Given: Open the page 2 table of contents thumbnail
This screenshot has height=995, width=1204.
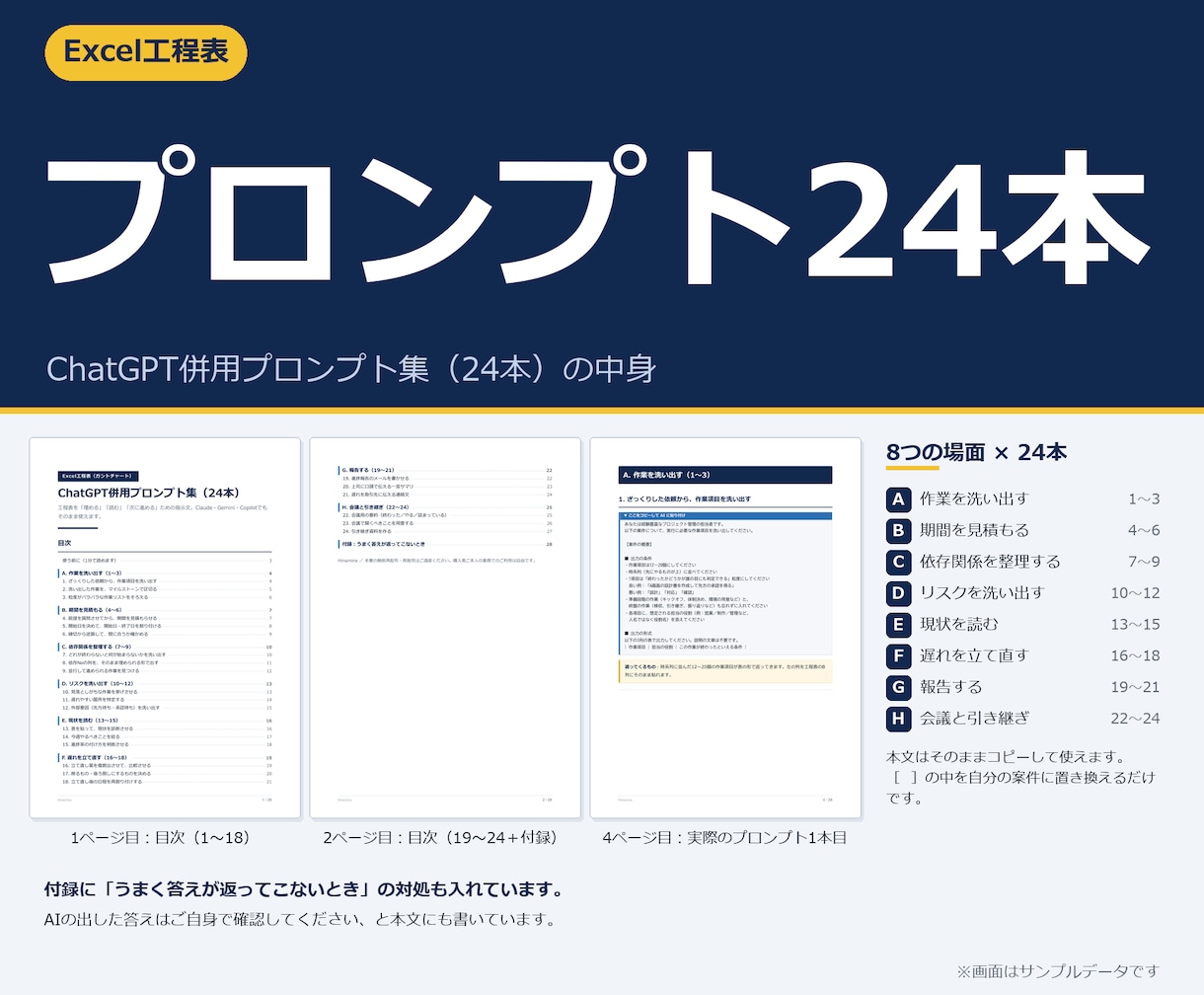Looking at the screenshot, I should (x=445, y=628).
